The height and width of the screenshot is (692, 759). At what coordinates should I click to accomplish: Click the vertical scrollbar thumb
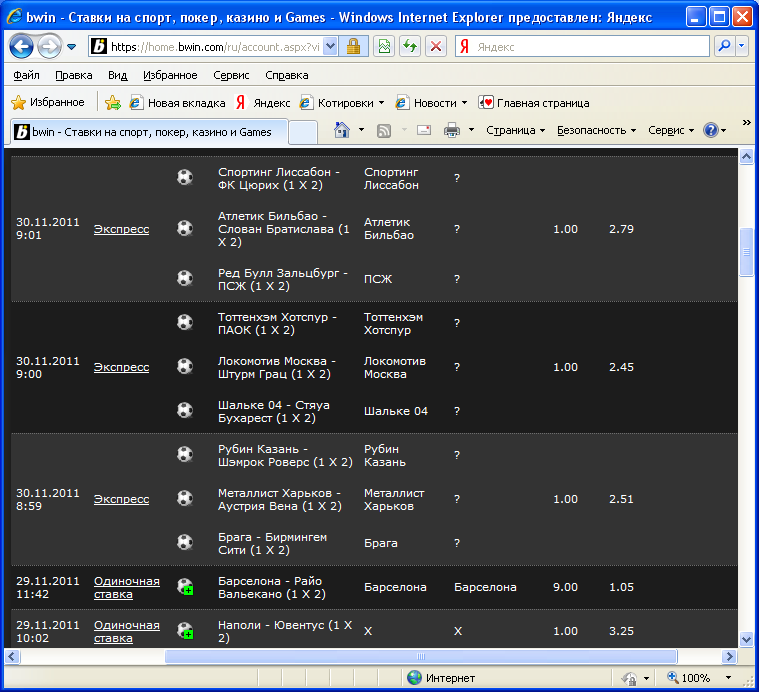coord(746,252)
